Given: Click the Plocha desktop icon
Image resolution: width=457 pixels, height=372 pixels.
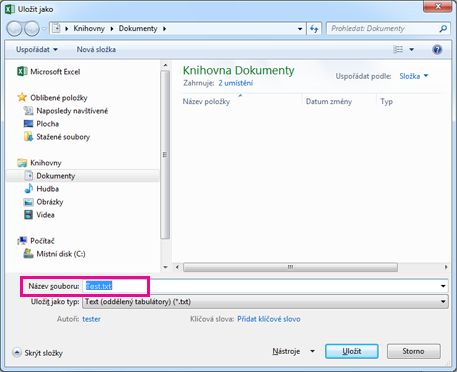Looking at the screenshot, I should [x=28, y=124].
